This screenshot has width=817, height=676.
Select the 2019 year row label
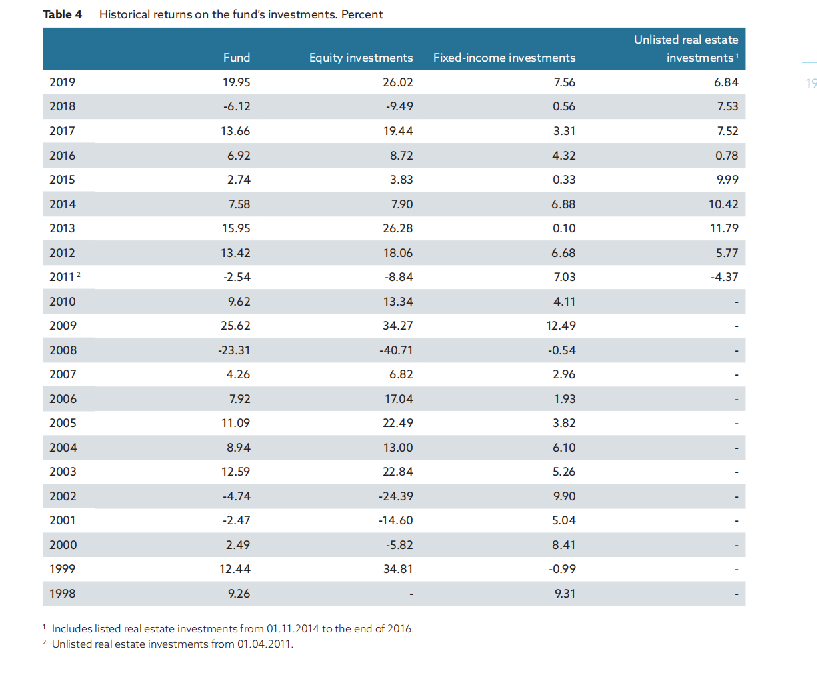[62, 82]
